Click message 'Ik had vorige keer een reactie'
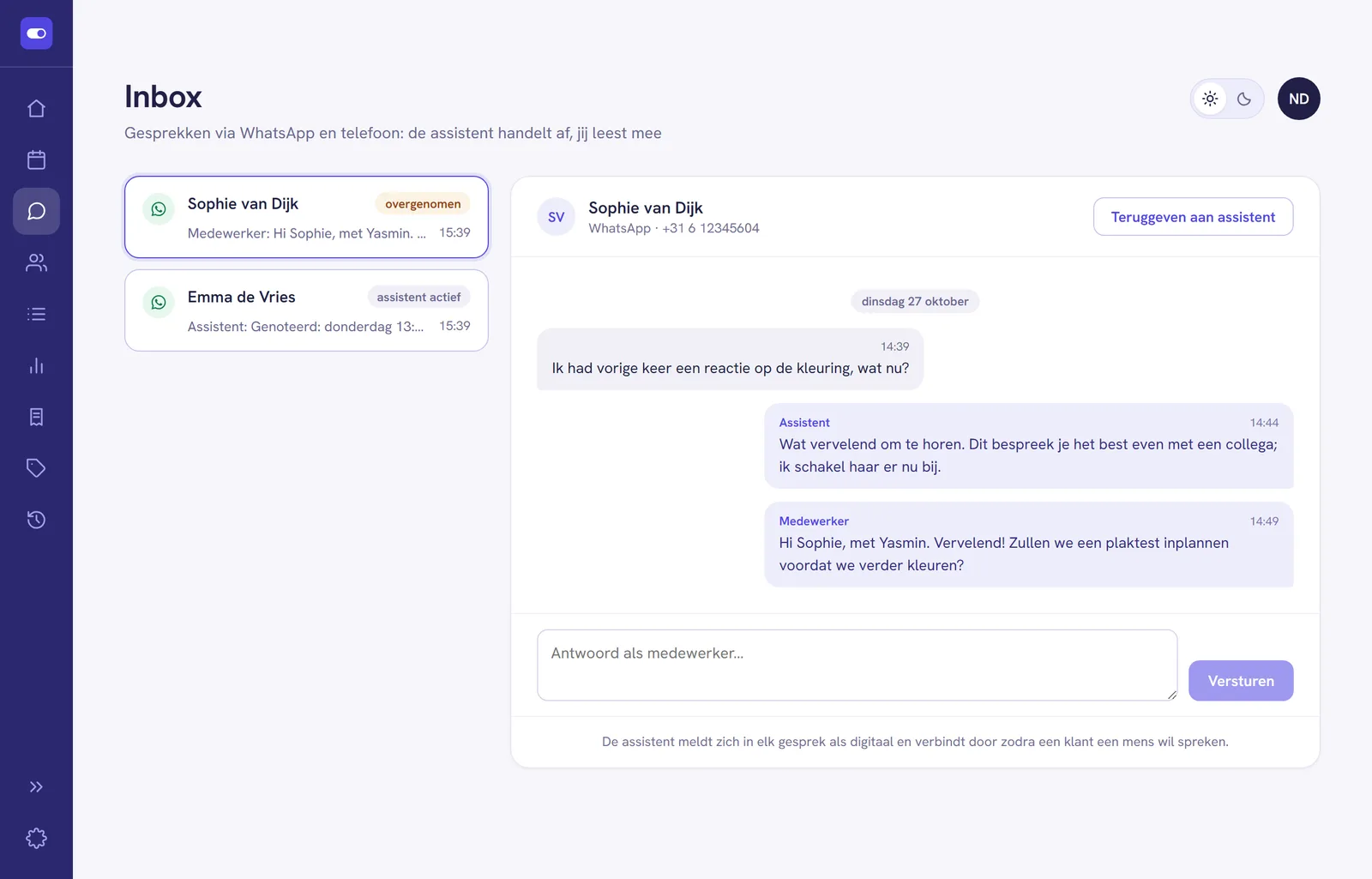The width and height of the screenshot is (1372, 879). (730, 359)
